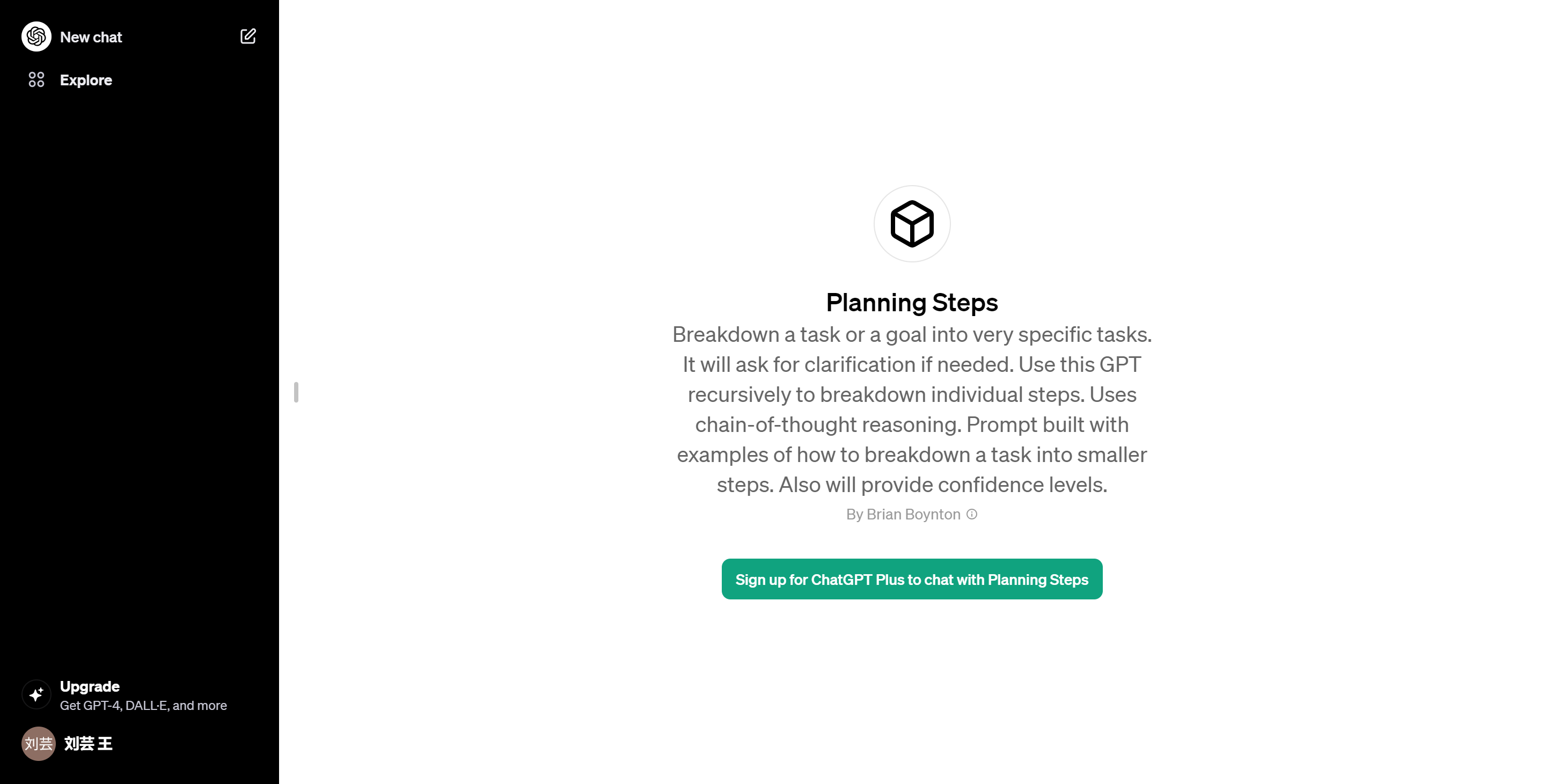Screen dimensions: 1545x784
Task: Click the sidebar resize handle
Action: (296, 392)
